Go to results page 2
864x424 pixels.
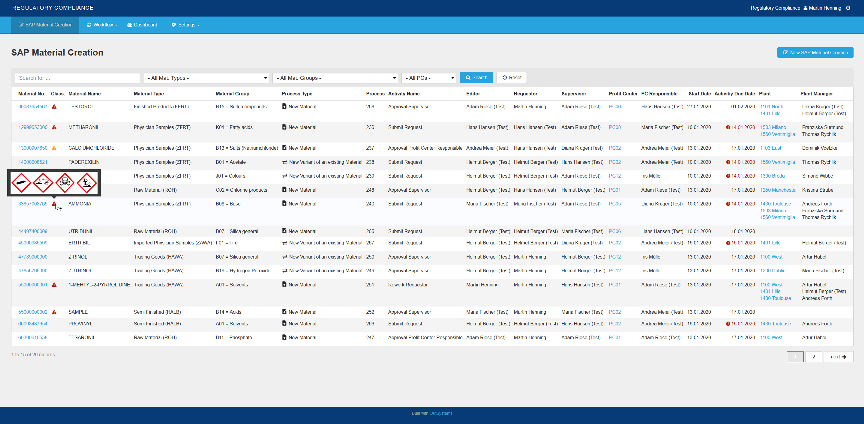813,357
